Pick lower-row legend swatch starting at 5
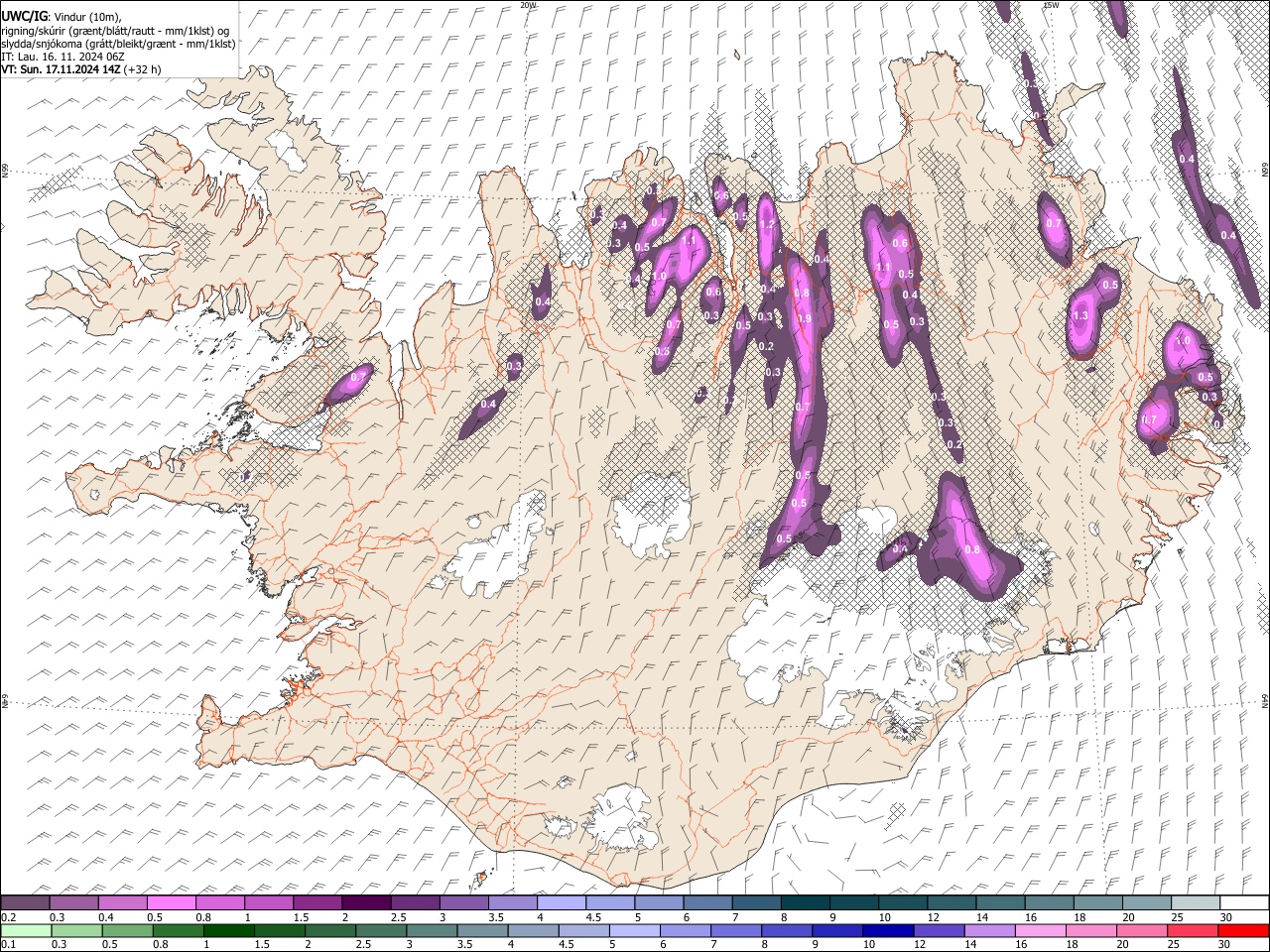 click(634, 931)
